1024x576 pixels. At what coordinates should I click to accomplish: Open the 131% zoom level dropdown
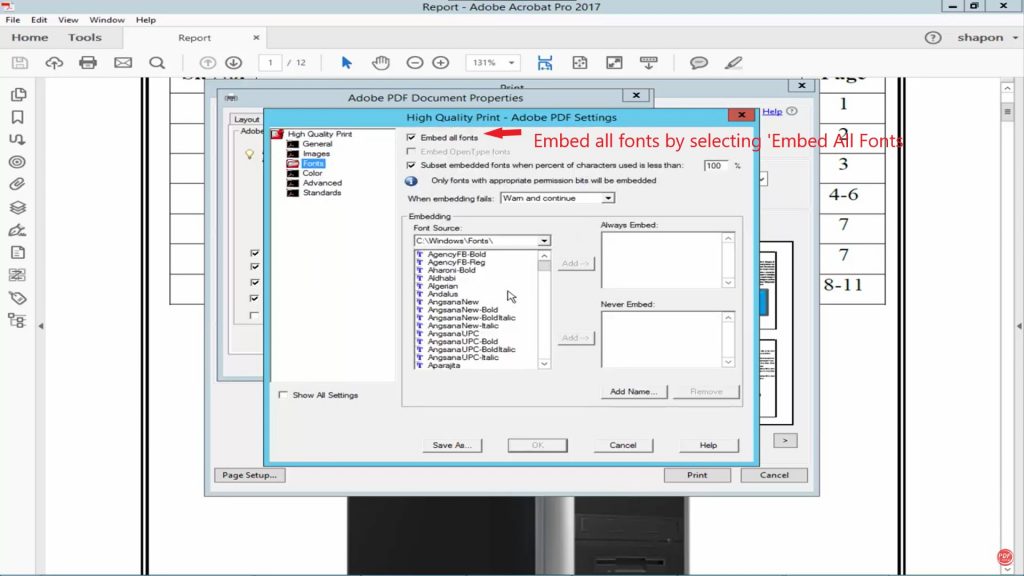pyautogui.click(x=511, y=63)
